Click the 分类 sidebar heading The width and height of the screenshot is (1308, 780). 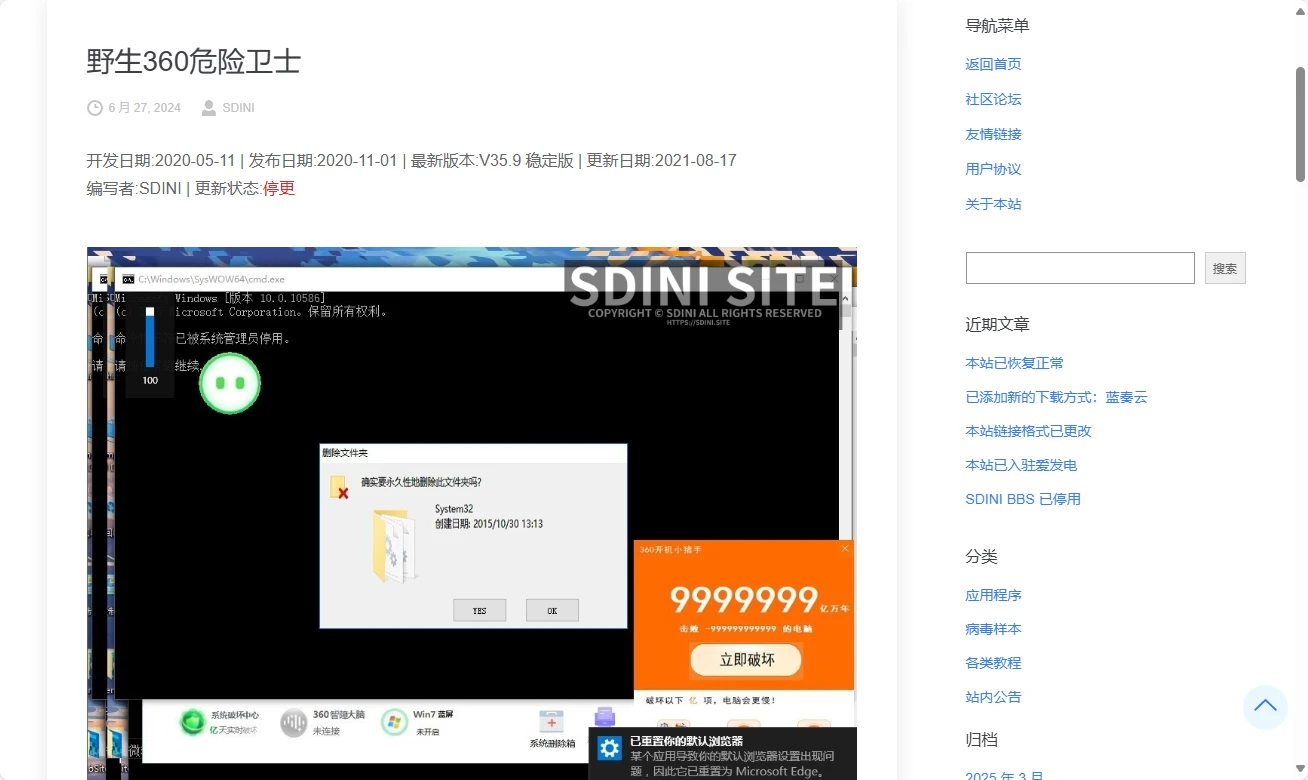(981, 556)
